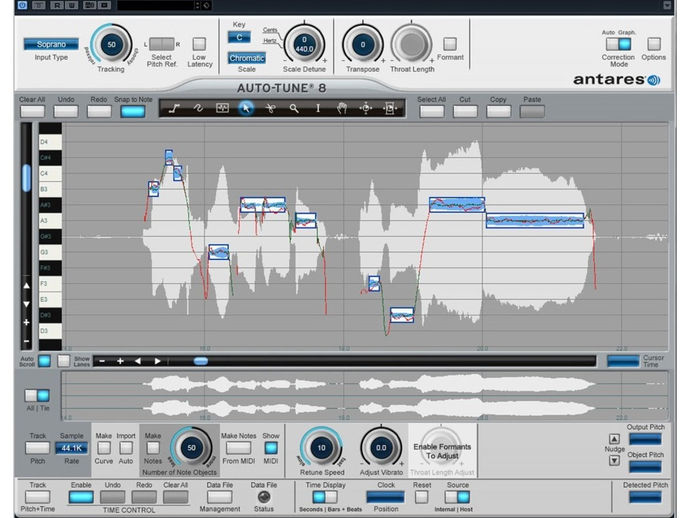690x518 pixels.
Task: Click the graph Undo button
Action: pyautogui.click(x=66, y=111)
